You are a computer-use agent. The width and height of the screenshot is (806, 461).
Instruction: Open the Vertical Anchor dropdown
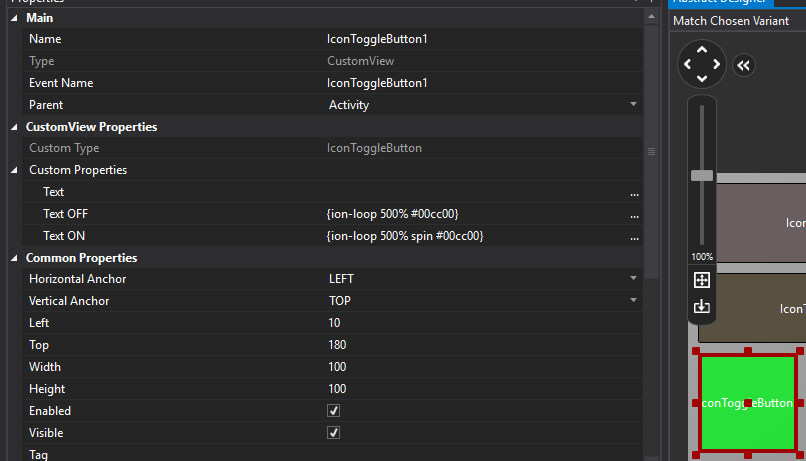[x=633, y=301]
